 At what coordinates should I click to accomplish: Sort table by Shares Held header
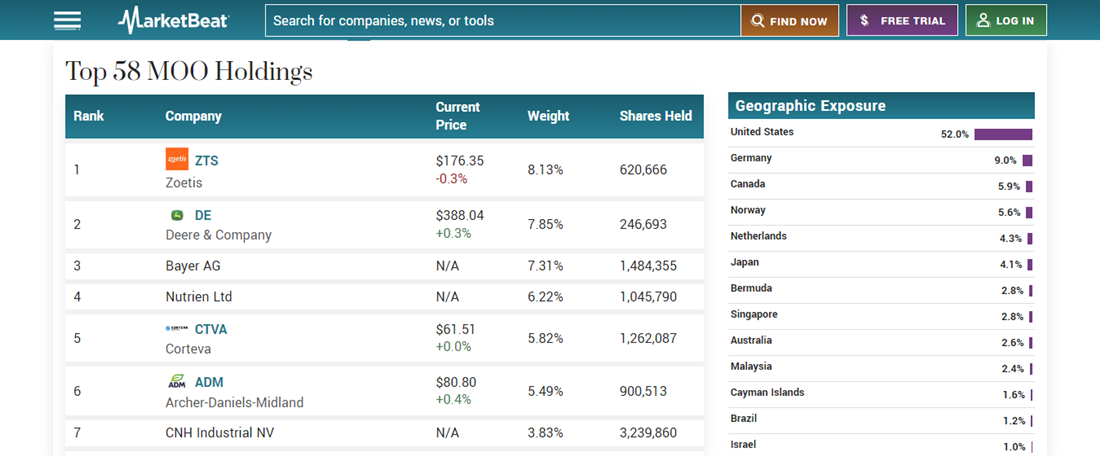click(x=655, y=116)
